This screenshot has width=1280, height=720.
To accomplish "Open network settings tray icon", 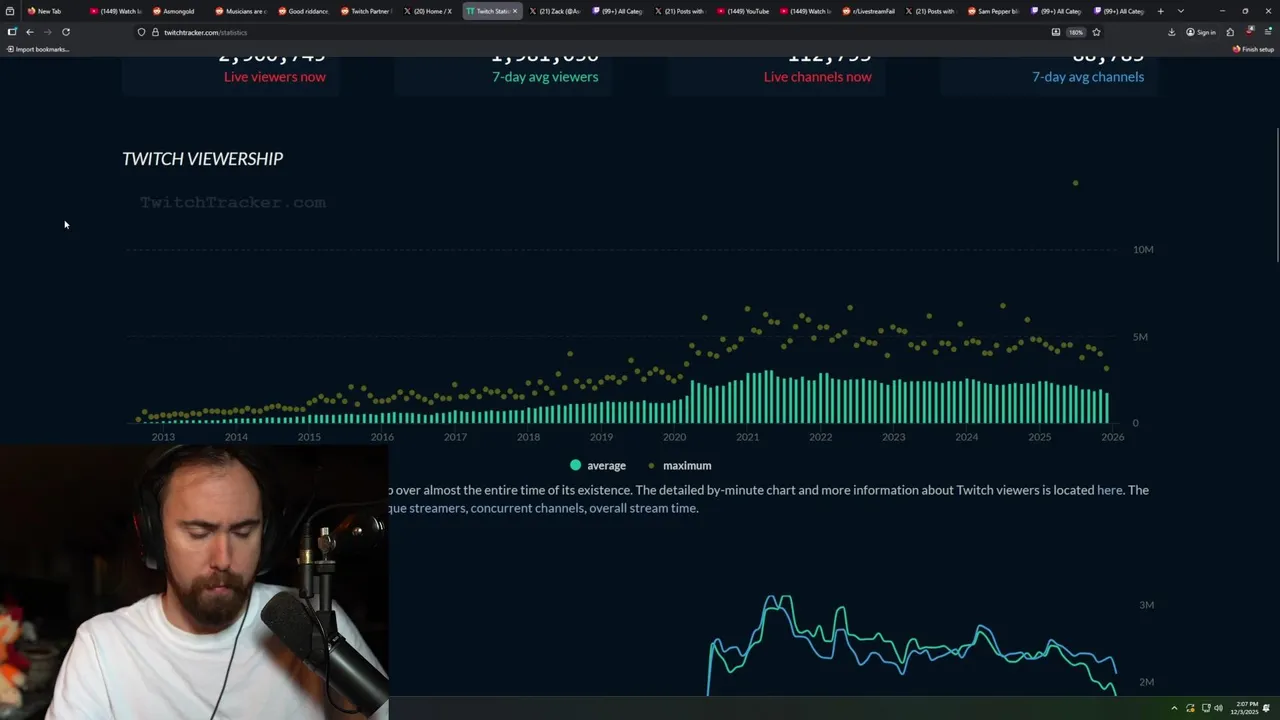I will pos(1205,708).
